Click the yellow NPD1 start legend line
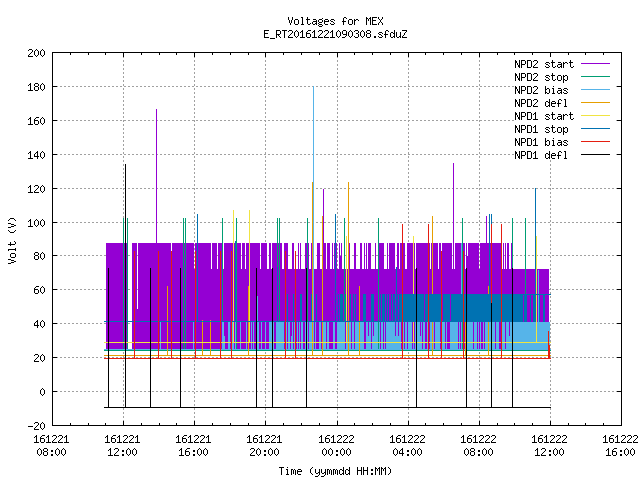Viewport: 640px width, 480px height. (596, 116)
